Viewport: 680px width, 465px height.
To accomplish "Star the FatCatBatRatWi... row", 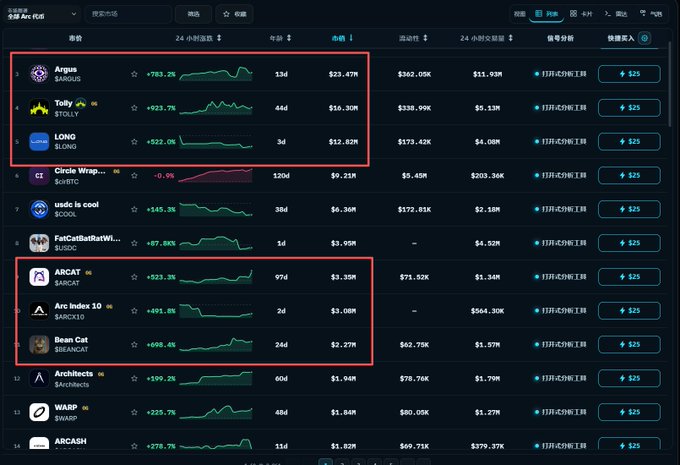I will (x=134, y=243).
